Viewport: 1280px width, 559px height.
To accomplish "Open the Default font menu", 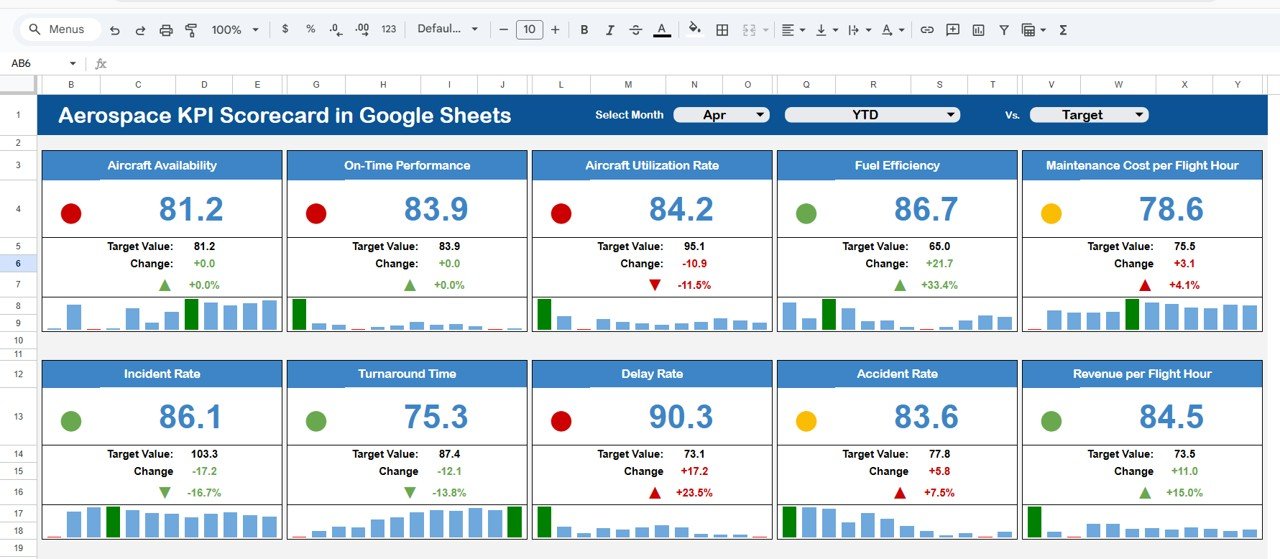I will [448, 30].
